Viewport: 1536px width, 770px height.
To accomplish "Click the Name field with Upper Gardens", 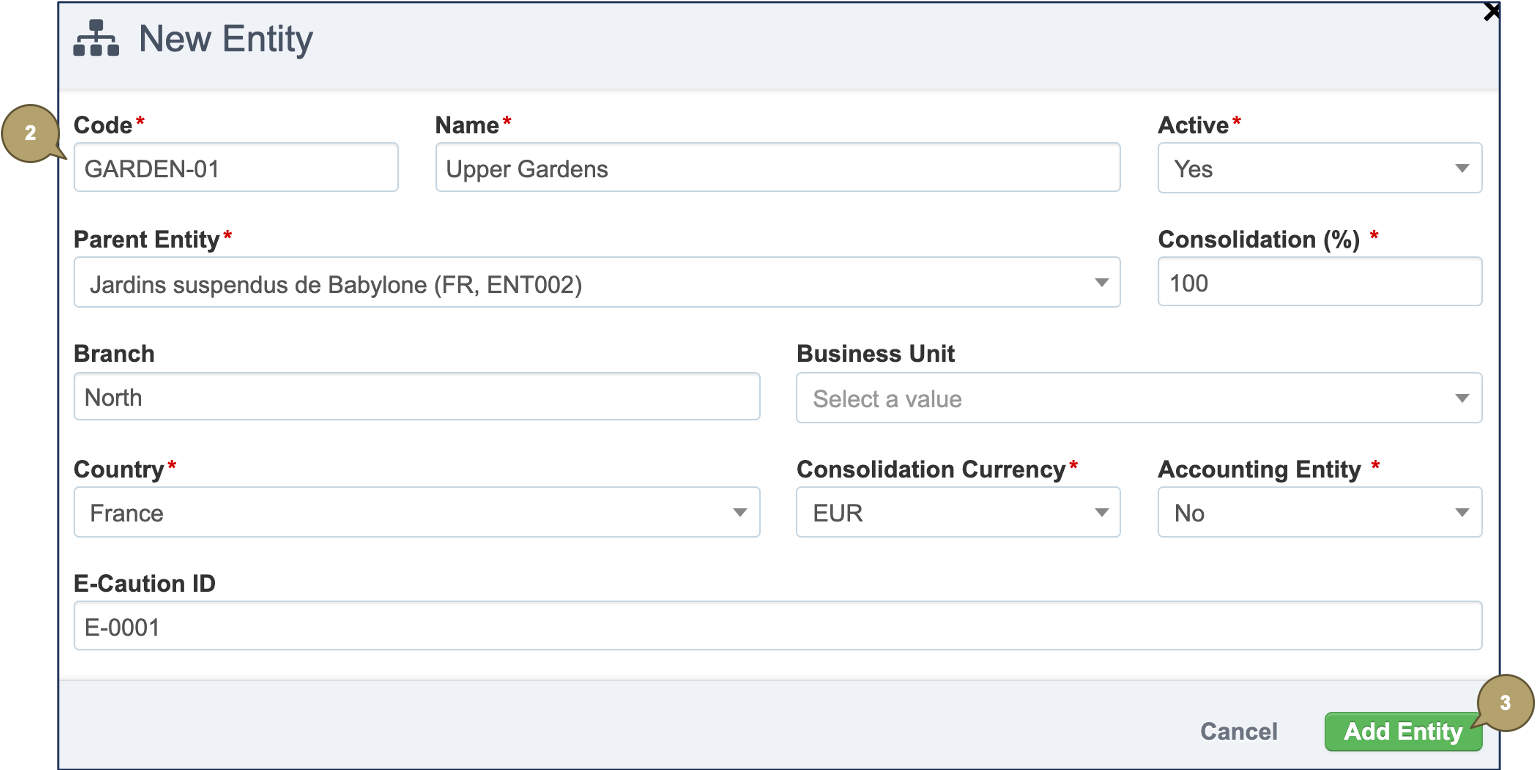I will (777, 168).
